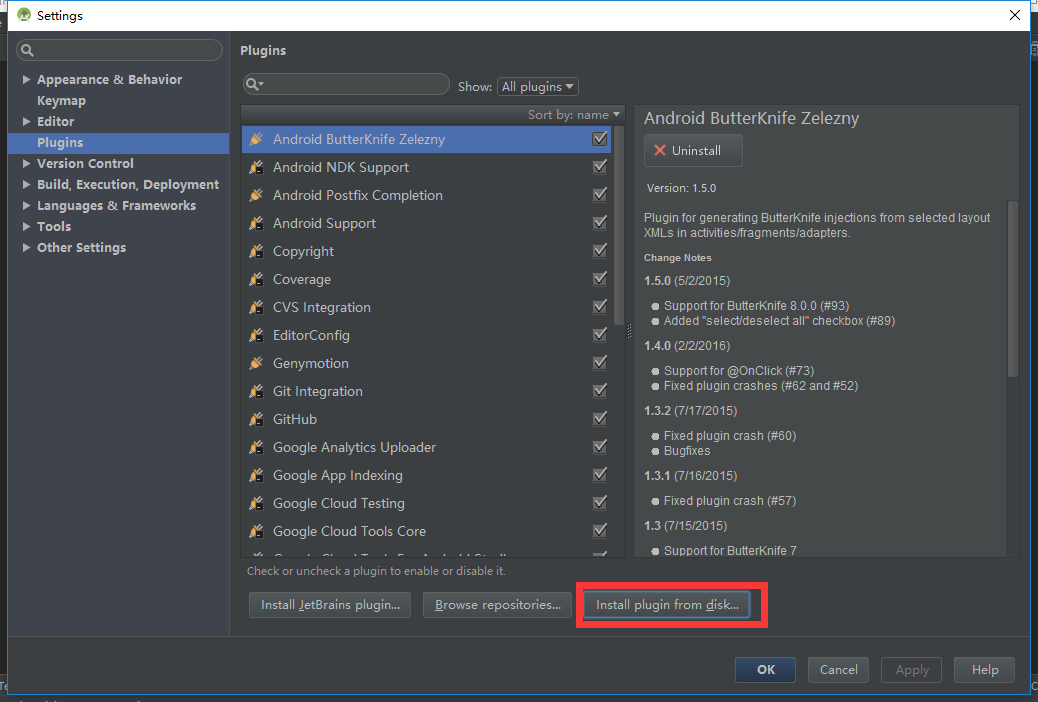Toggle the EditorConfig plugin checkbox
1038x702 pixels.
coord(600,334)
